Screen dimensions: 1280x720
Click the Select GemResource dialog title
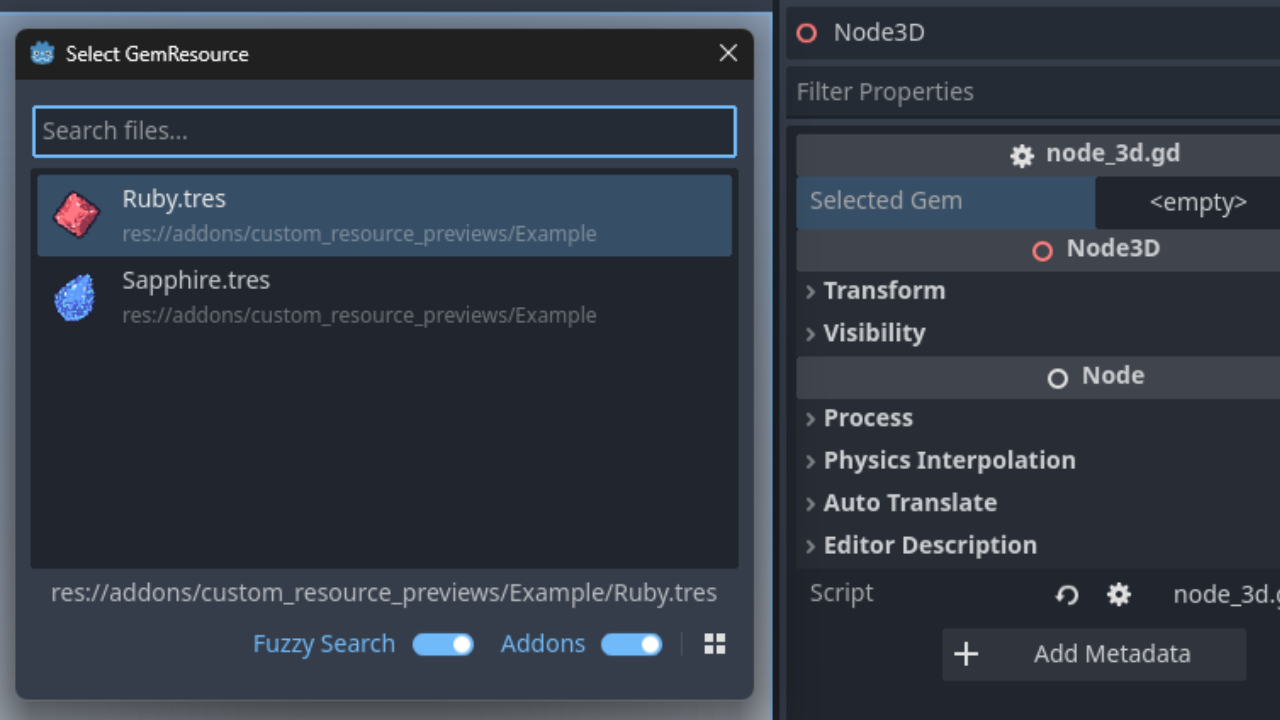coord(157,54)
